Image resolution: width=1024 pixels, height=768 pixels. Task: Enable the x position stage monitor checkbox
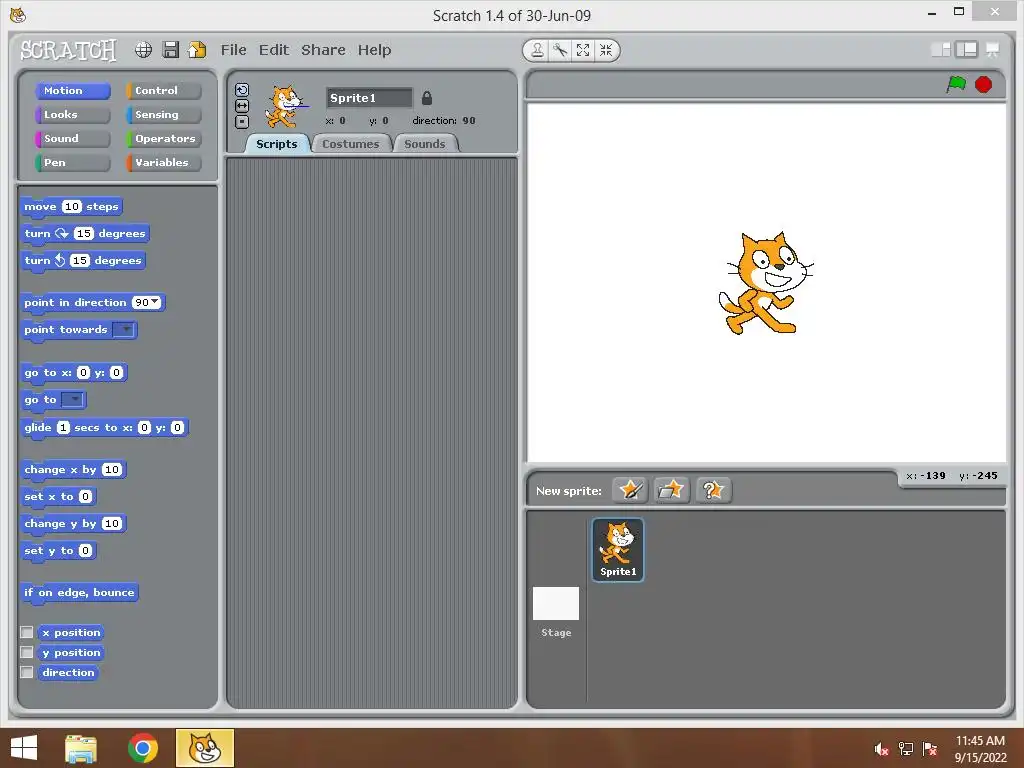pos(27,632)
